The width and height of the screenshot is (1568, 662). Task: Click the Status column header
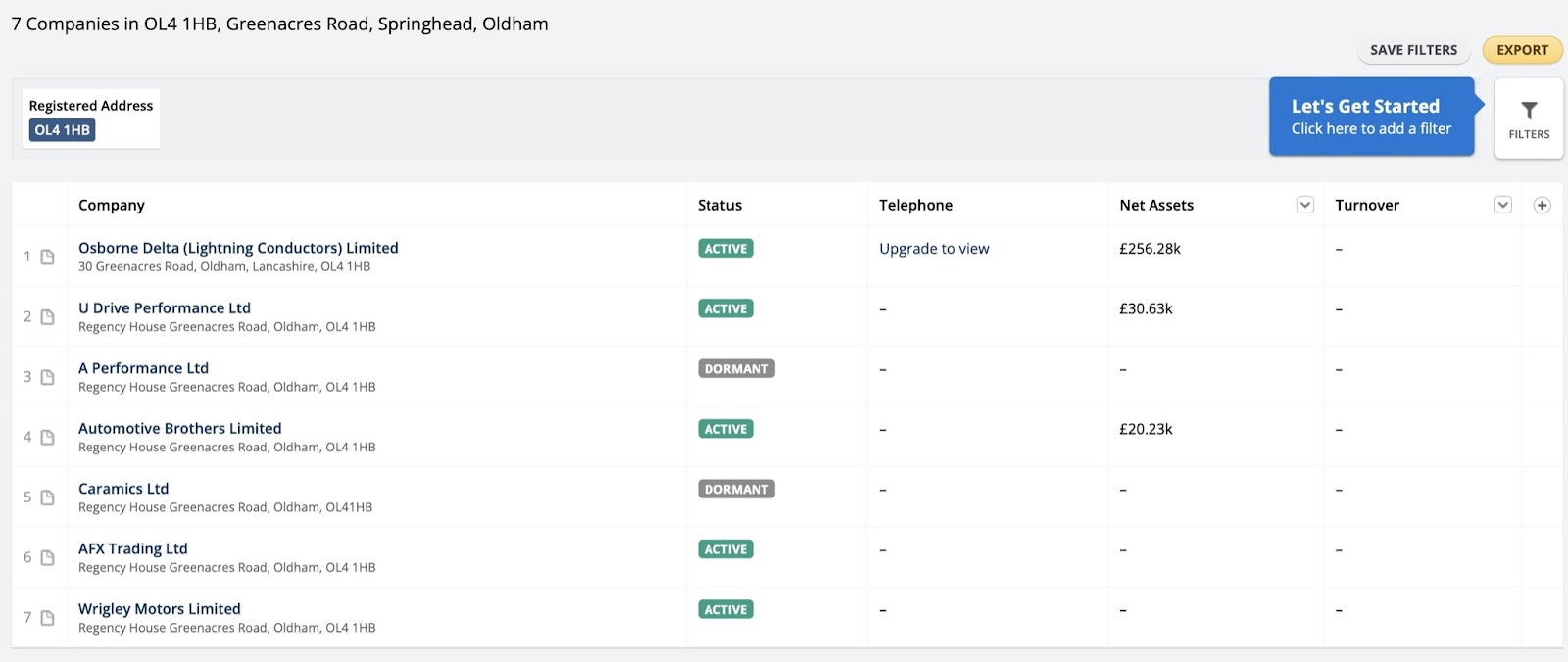pyautogui.click(x=719, y=205)
